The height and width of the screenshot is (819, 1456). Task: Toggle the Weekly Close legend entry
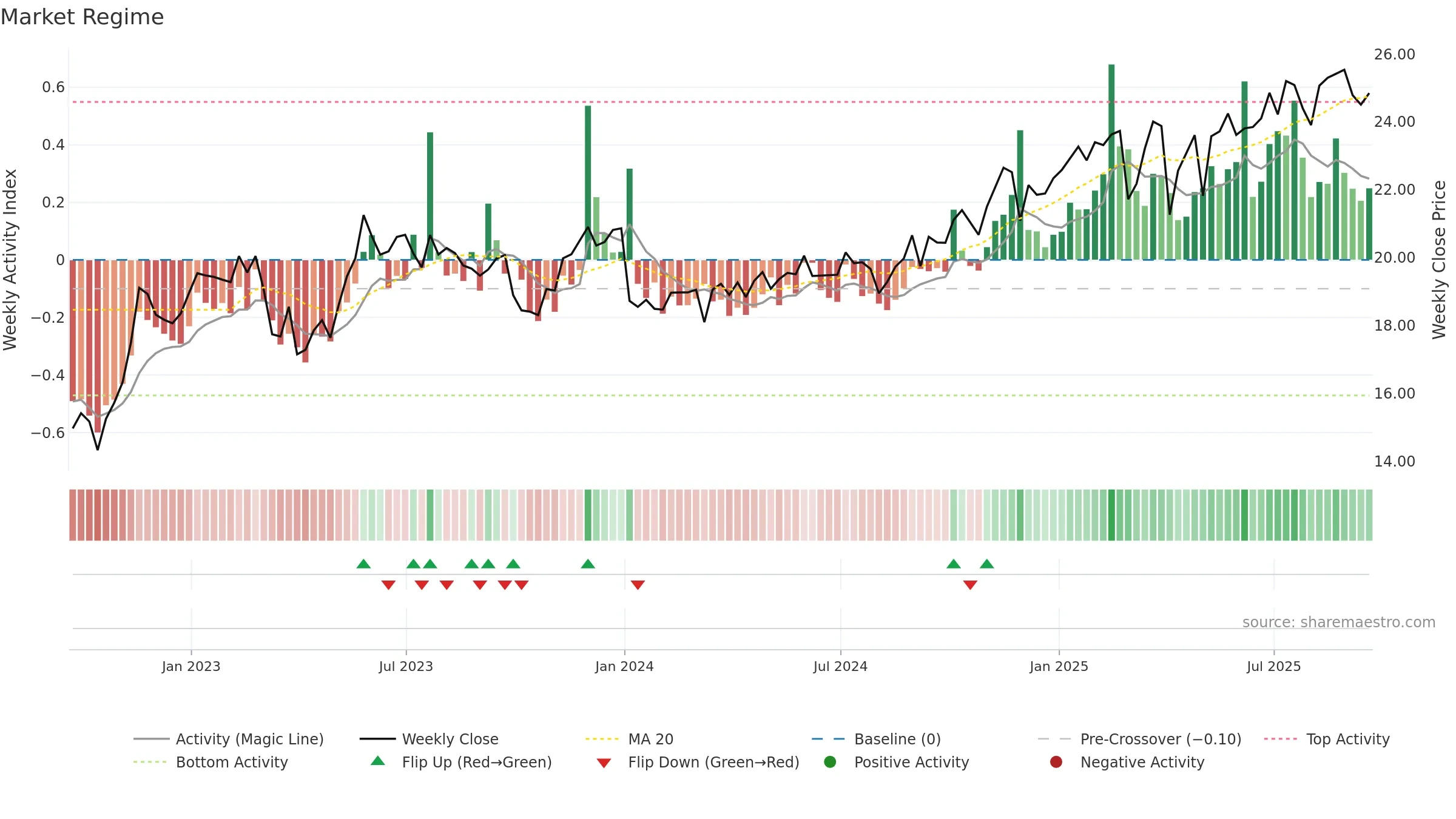coord(429,739)
